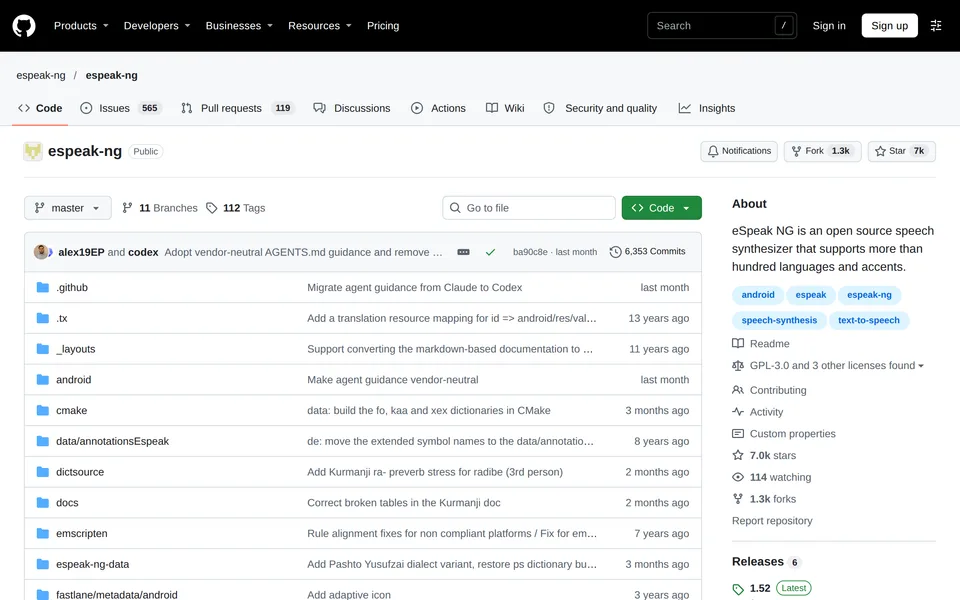Image resolution: width=960 pixels, height=600 pixels.
Task: Click the Sign up button
Action: click(890, 26)
